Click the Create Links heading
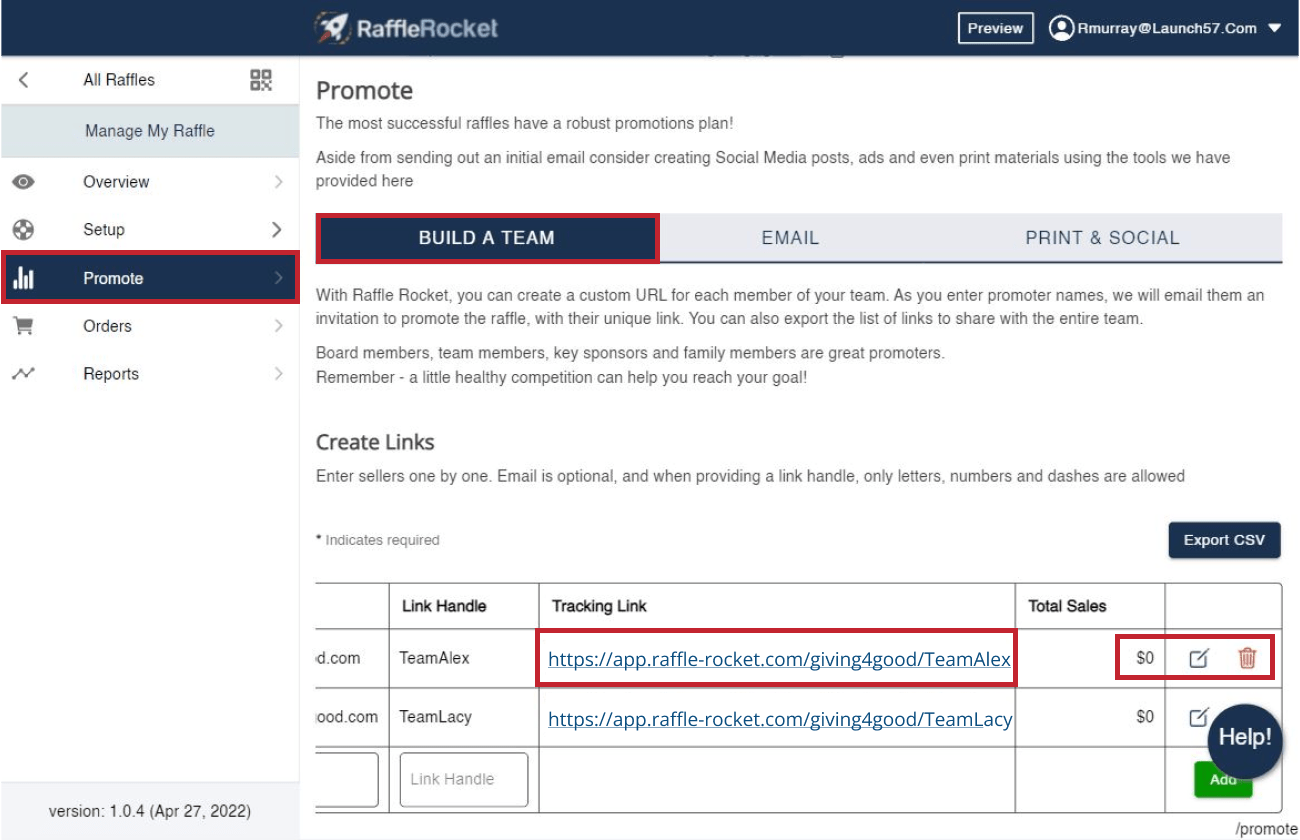Image resolution: width=1300 pixels, height=840 pixels. point(375,442)
